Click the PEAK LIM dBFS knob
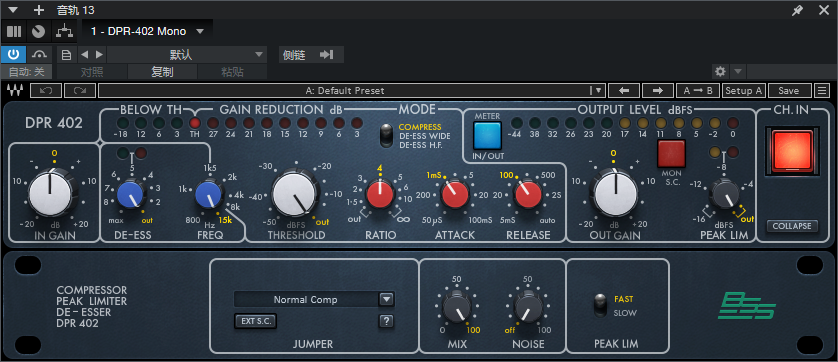838x362 pixels. [x=724, y=194]
